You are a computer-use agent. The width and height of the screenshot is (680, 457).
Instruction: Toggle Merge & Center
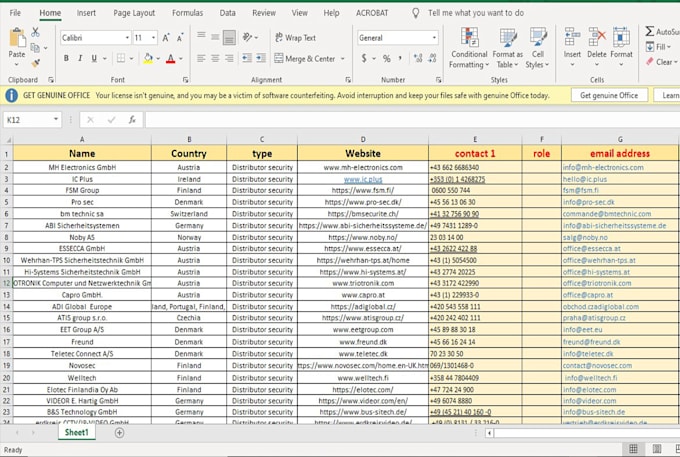tap(305, 58)
